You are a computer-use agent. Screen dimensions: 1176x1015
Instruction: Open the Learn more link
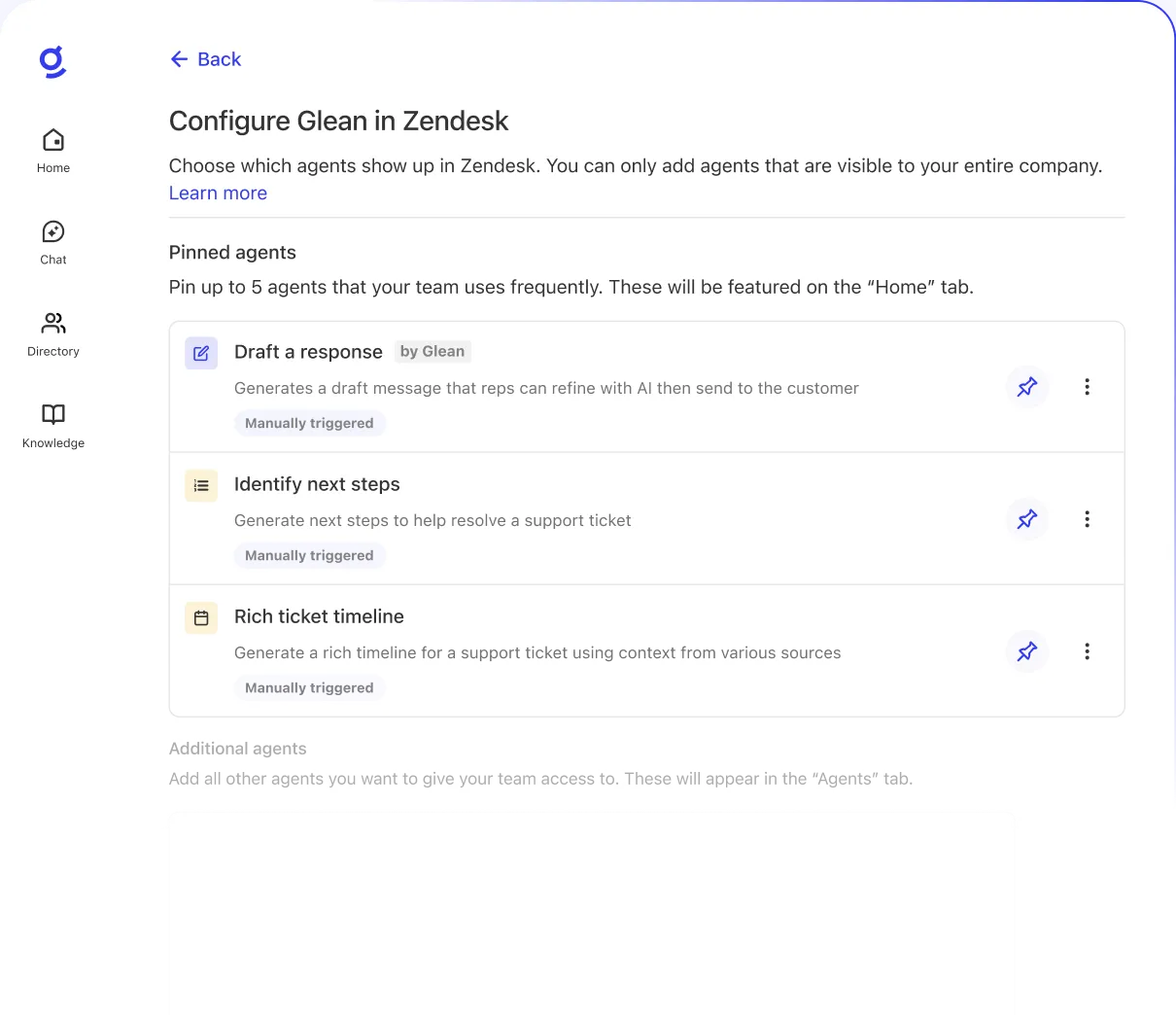218,192
